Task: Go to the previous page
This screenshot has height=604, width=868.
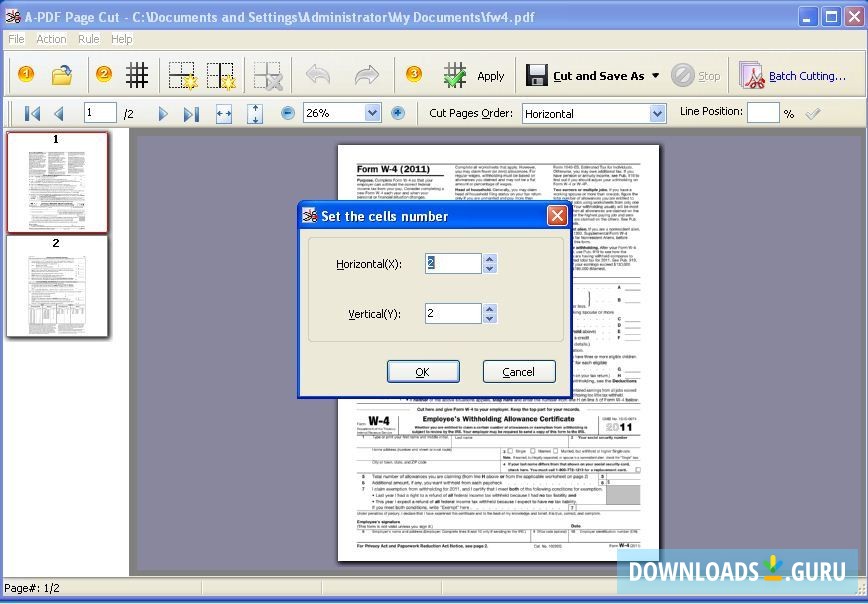Action: [x=59, y=114]
